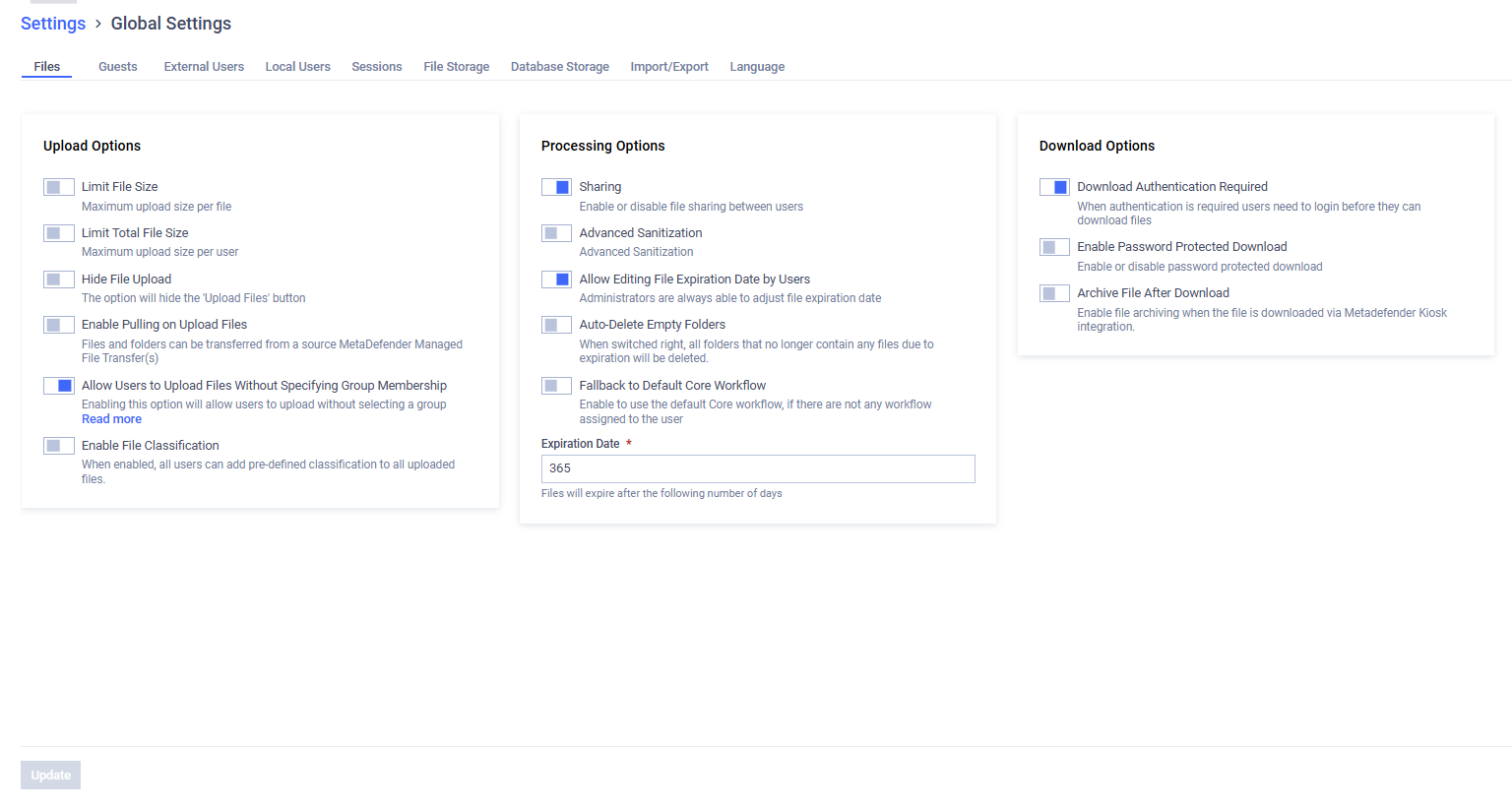1512x808 pixels.
Task: Switch to the Guests tab
Action: [118, 67]
